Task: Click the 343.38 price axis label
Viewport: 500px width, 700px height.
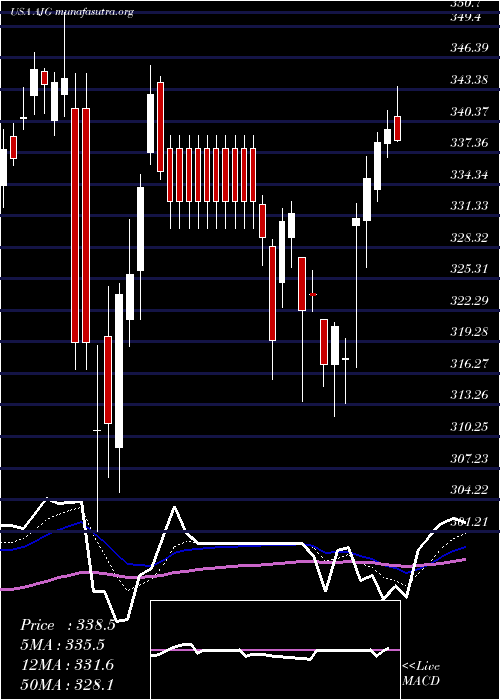Action: 469,80
